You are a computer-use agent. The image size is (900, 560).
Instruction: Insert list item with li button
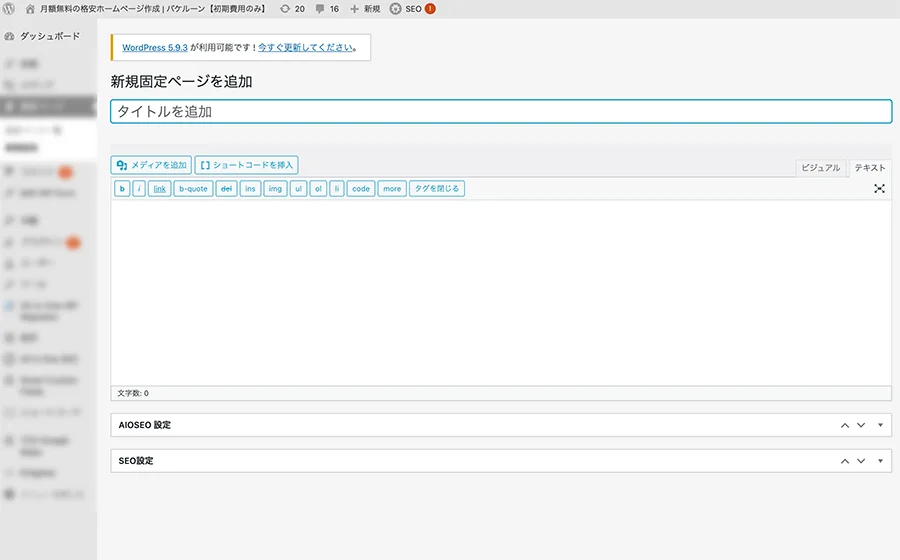337,189
